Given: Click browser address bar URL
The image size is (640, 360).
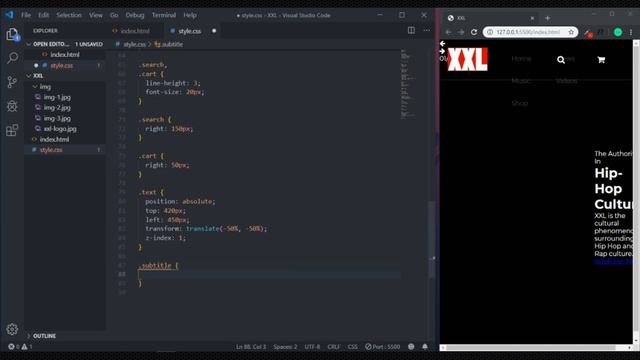Looking at the screenshot, I should (x=528, y=32).
